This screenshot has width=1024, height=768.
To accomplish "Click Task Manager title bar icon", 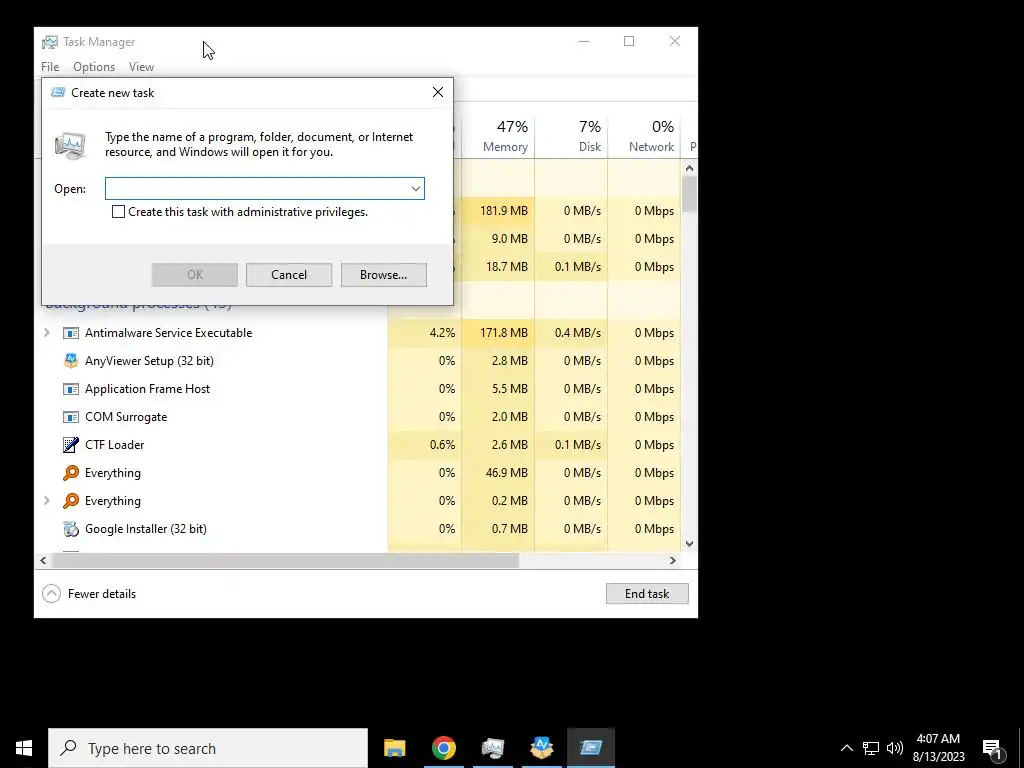I will 50,42.
